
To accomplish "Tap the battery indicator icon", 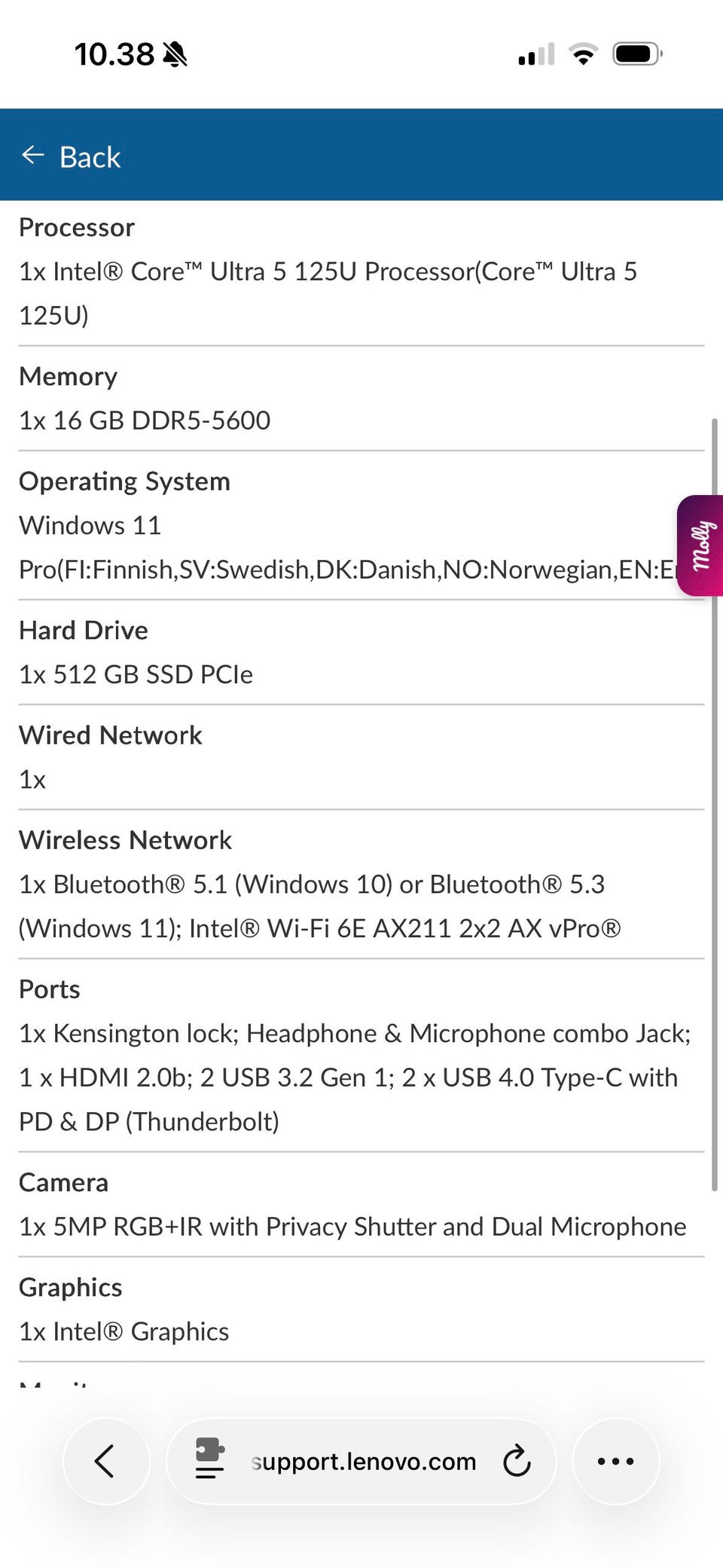I will (x=636, y=54).
